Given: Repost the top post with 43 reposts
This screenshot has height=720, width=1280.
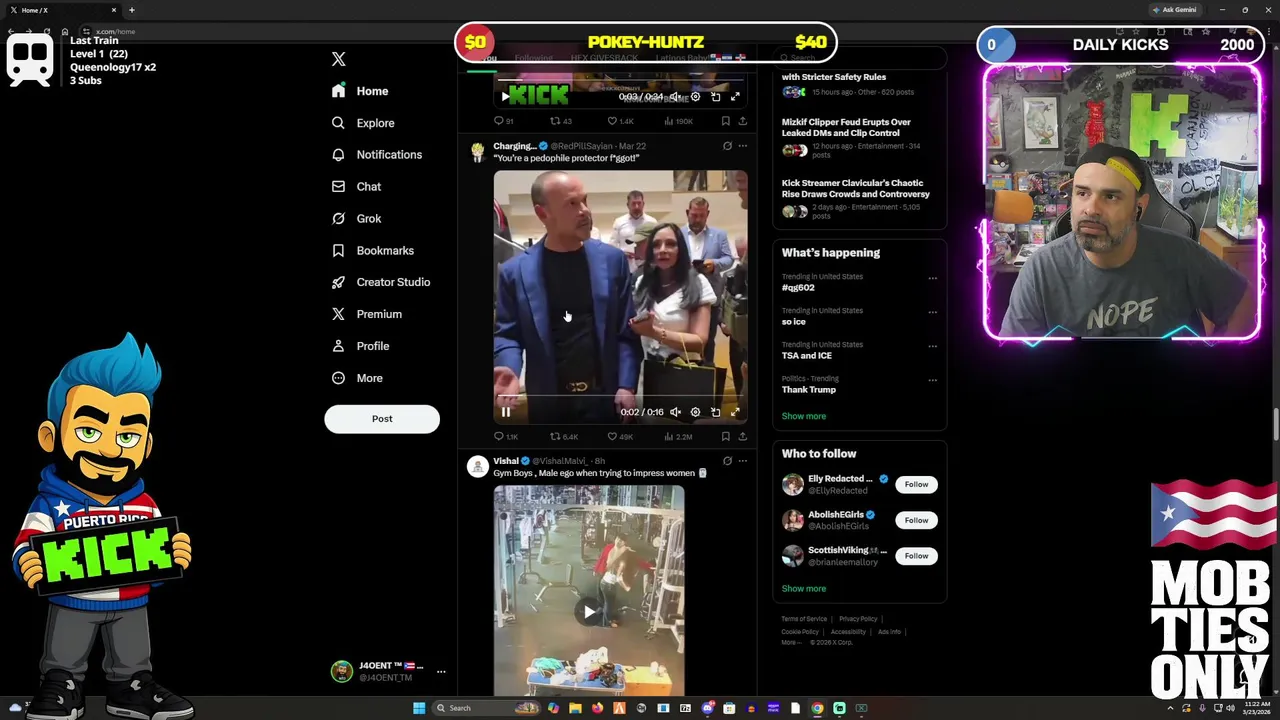Looking at the screenshot, I should click(x=561, y=121).
